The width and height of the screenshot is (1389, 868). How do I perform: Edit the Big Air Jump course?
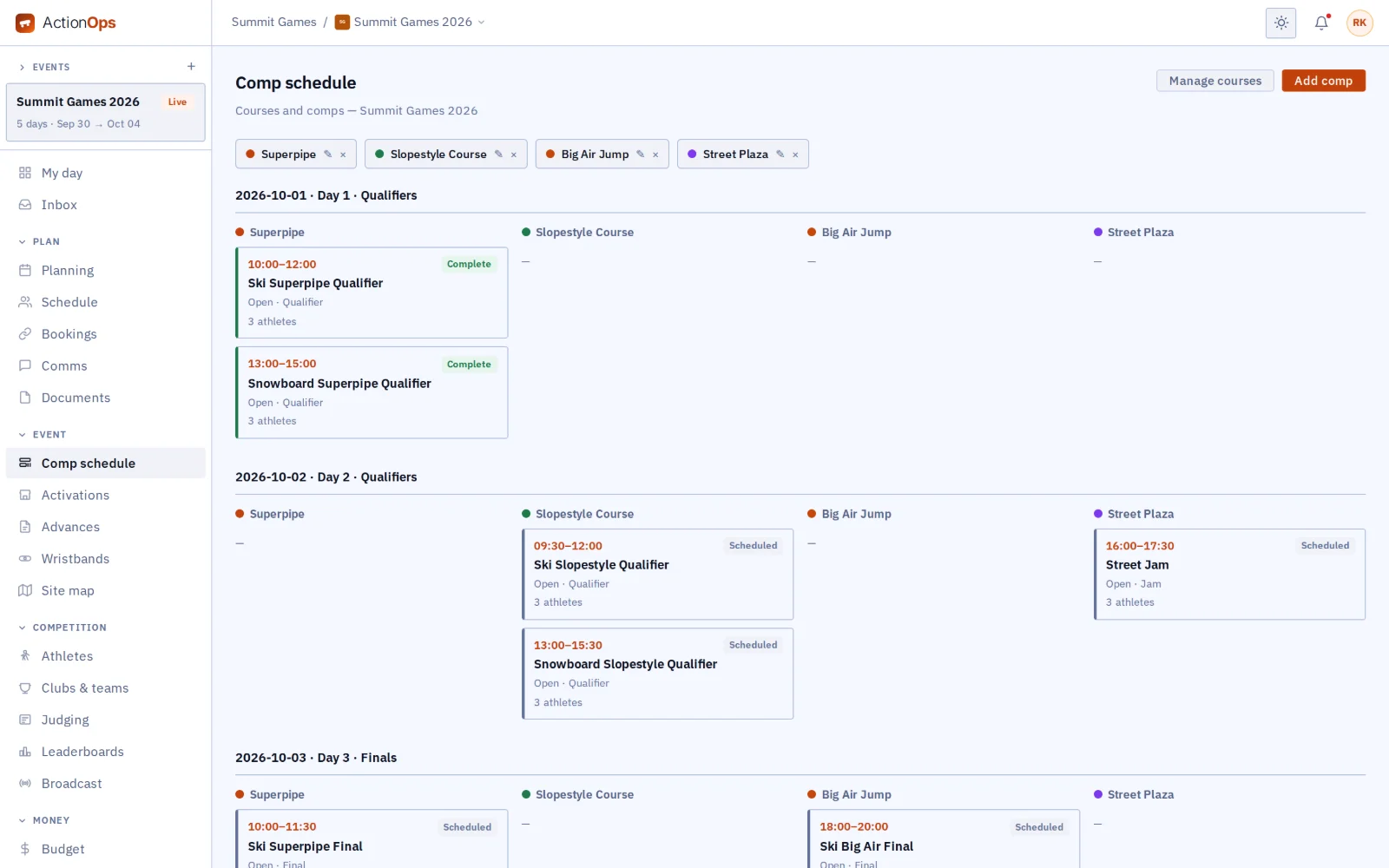point(641,155)
